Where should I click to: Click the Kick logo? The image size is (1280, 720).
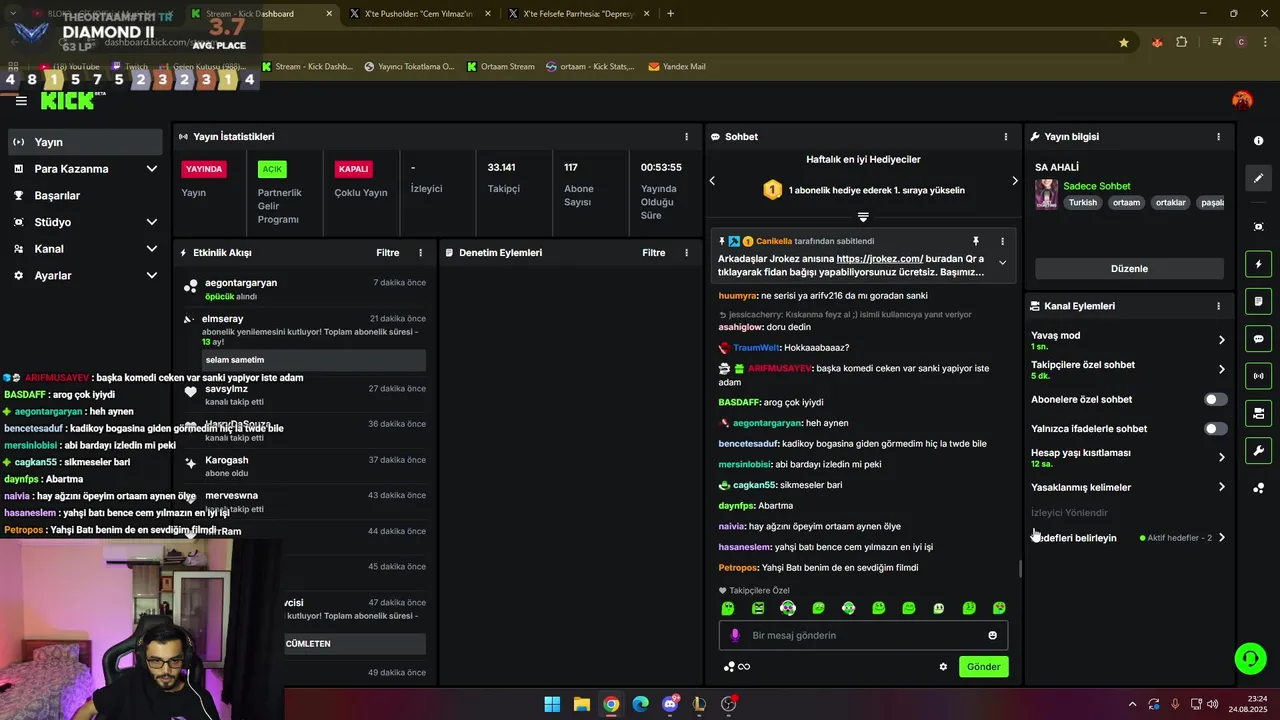click(72, 101)
